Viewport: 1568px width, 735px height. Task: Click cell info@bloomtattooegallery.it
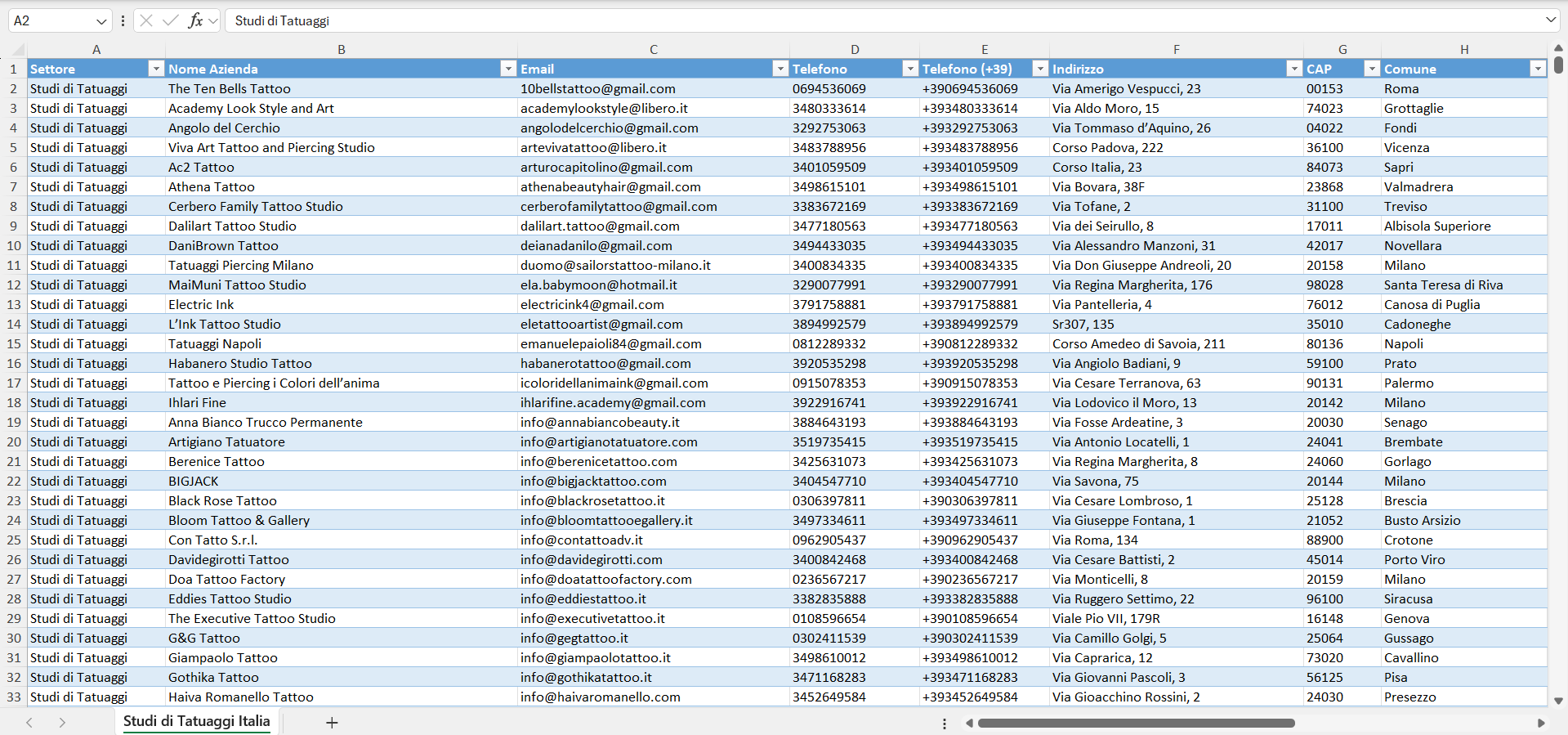[x=654, y=520]
